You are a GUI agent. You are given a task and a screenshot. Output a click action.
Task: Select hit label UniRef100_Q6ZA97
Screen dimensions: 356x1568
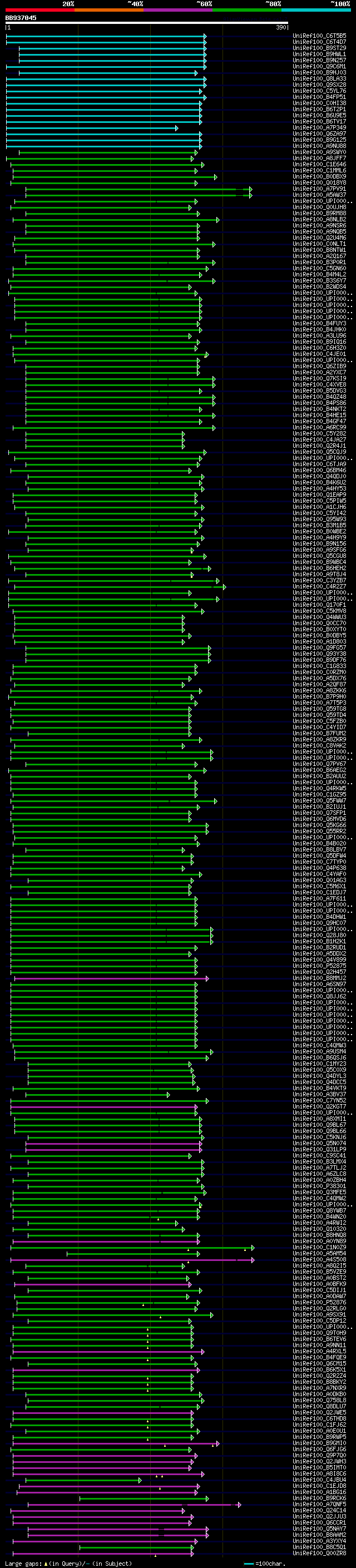click(319, 134)
